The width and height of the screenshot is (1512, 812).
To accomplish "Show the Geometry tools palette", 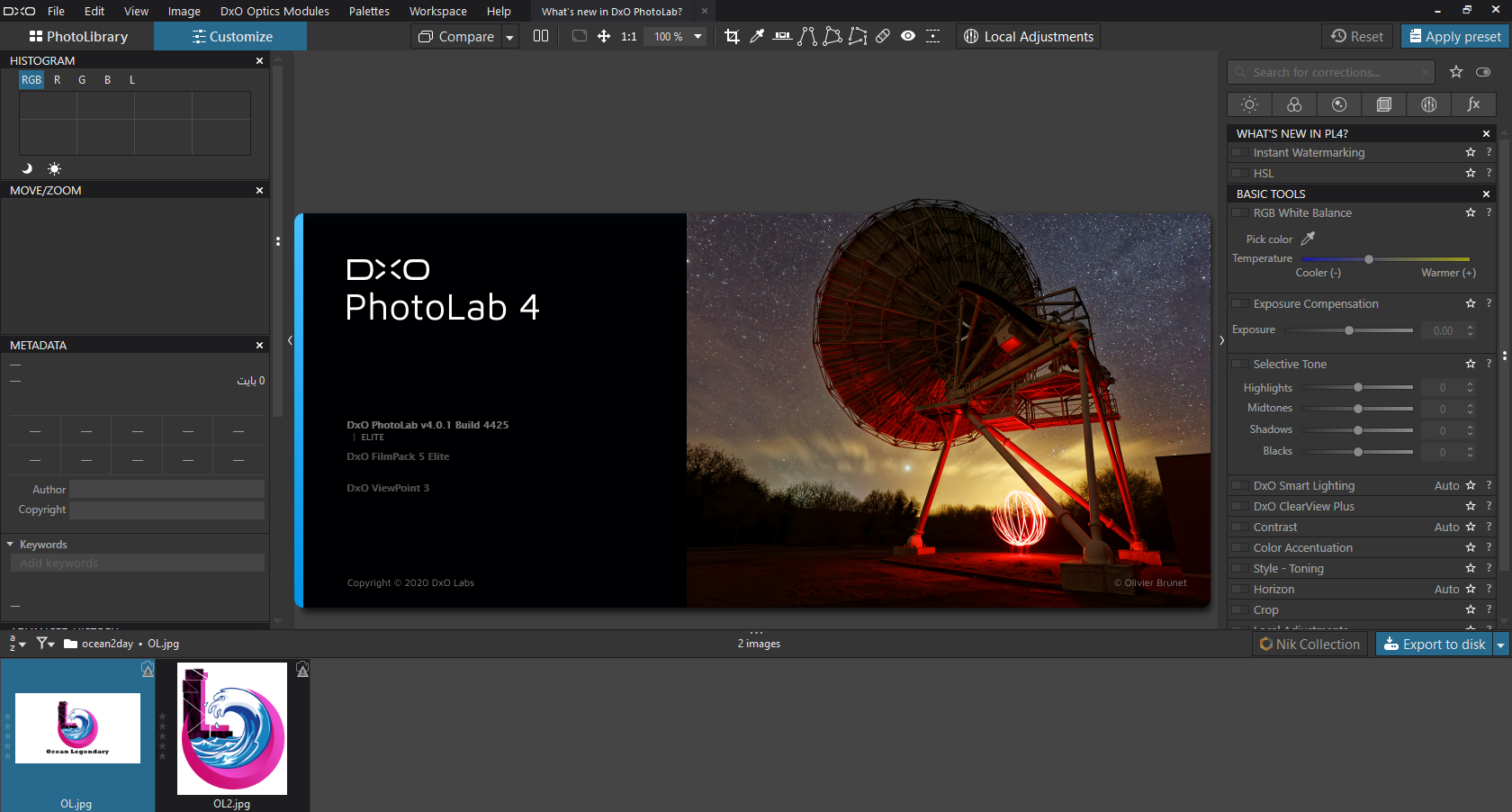I will point(1384,104).
